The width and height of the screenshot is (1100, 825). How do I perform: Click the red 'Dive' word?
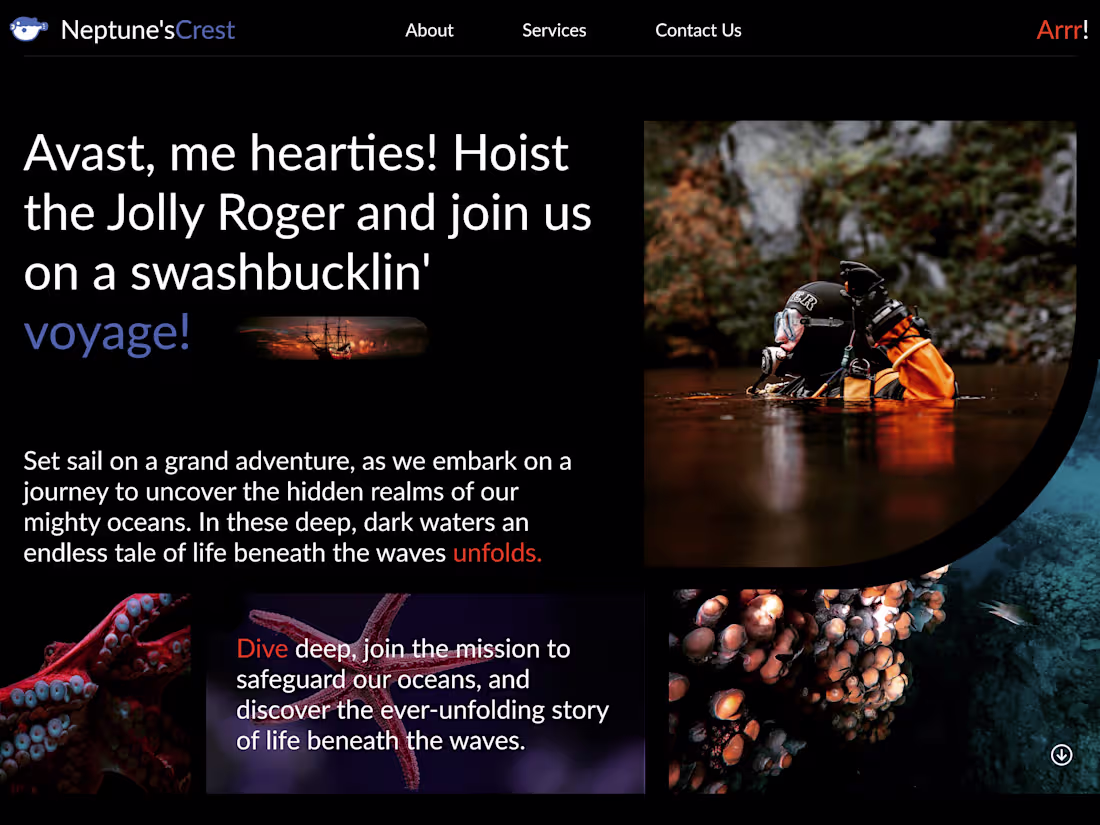pyautogui.click(x=262, y=648)
